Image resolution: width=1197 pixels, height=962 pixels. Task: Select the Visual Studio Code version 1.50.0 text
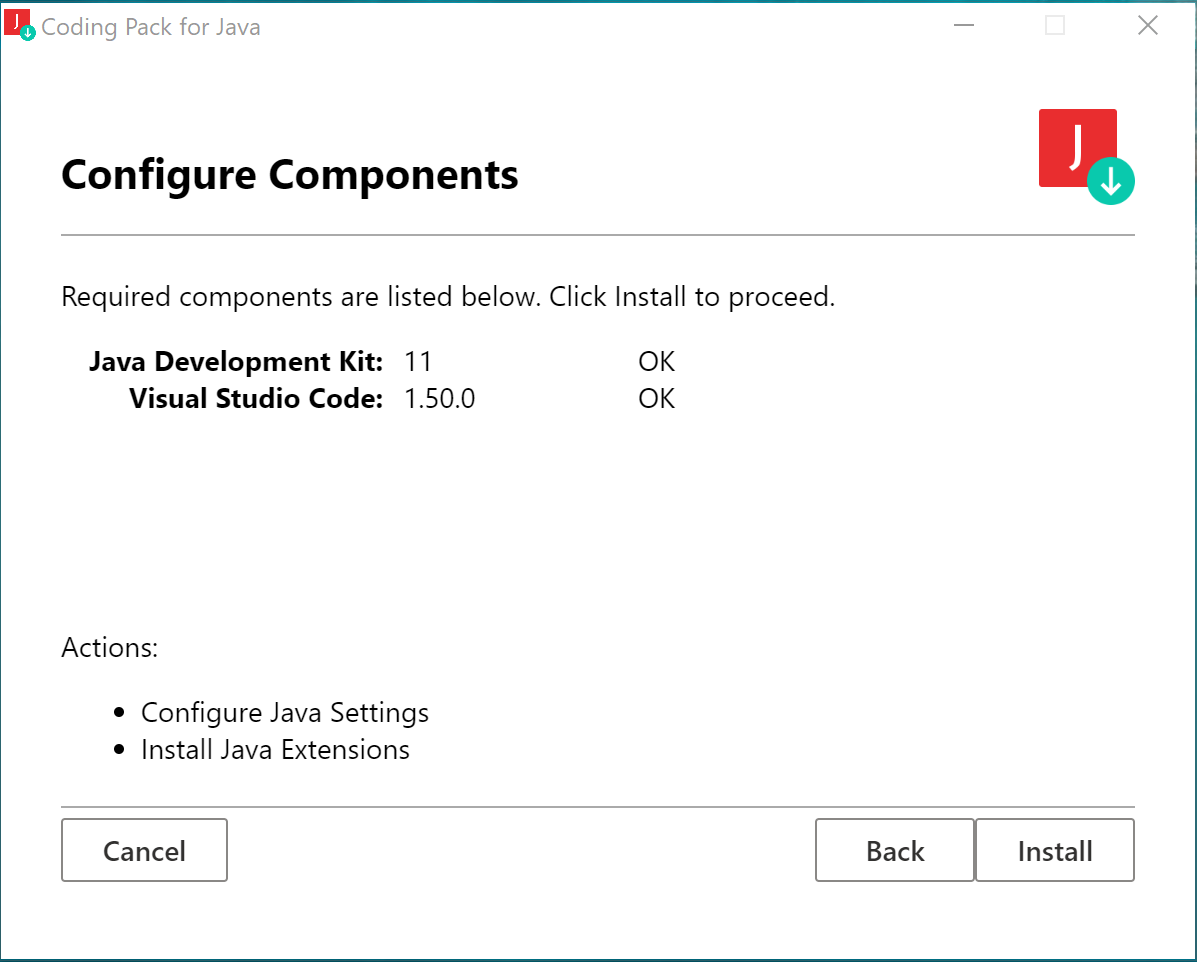click(439, 398)
